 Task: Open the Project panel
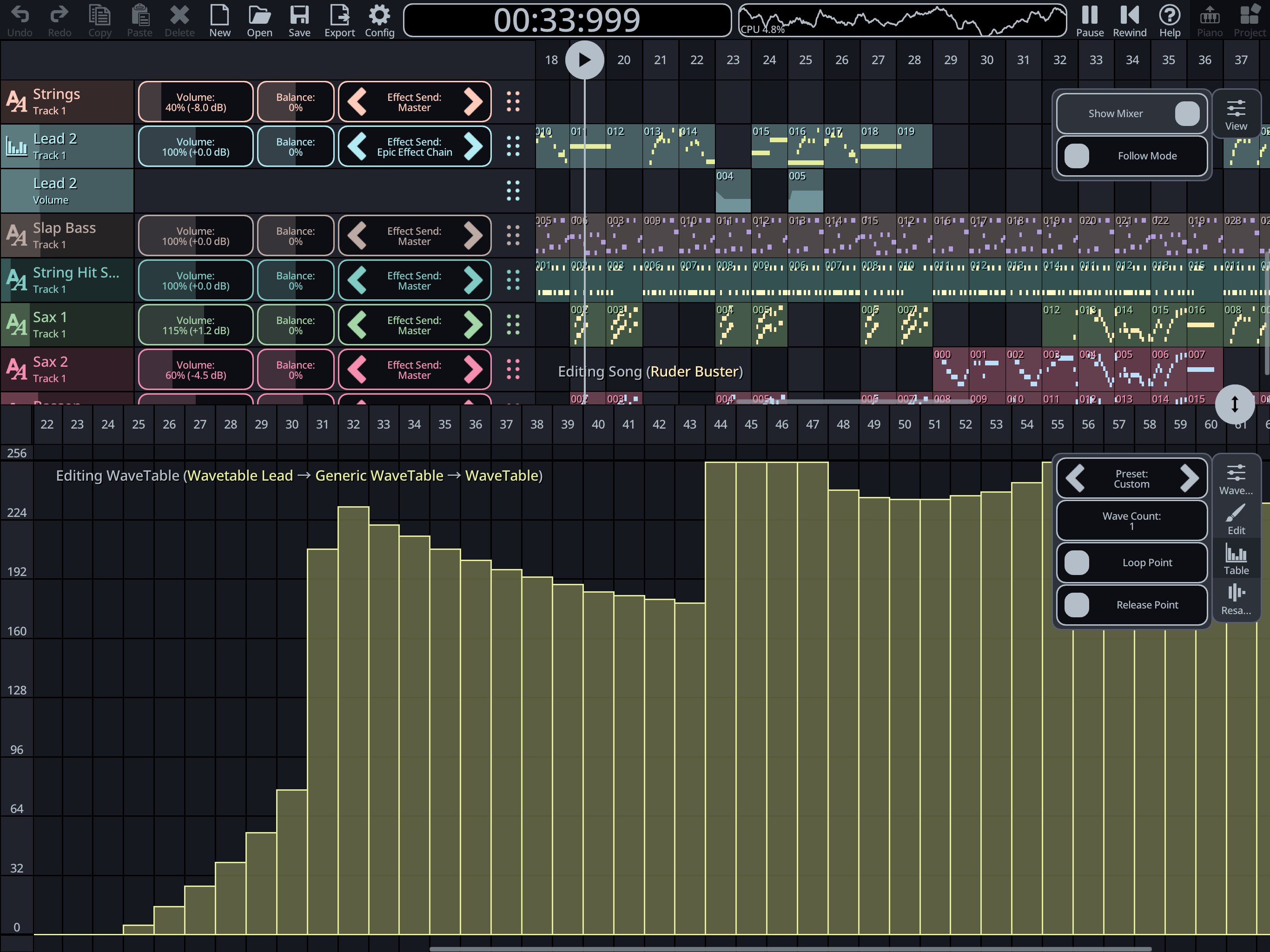[1250, 20]
